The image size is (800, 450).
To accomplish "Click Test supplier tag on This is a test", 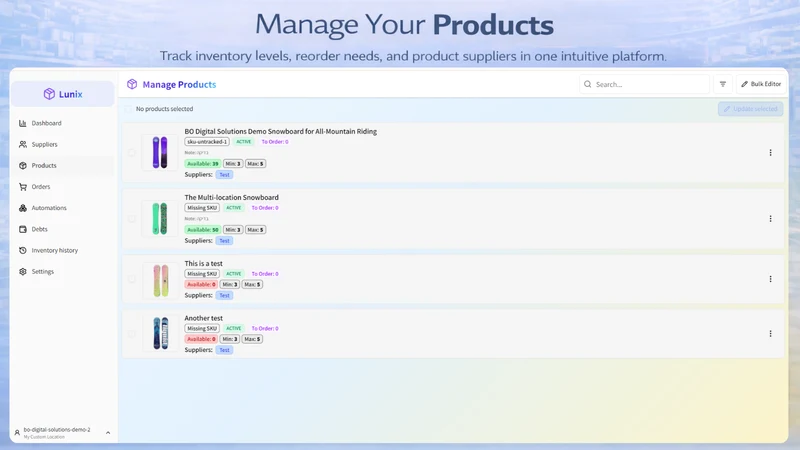I will tap(224, 295).
